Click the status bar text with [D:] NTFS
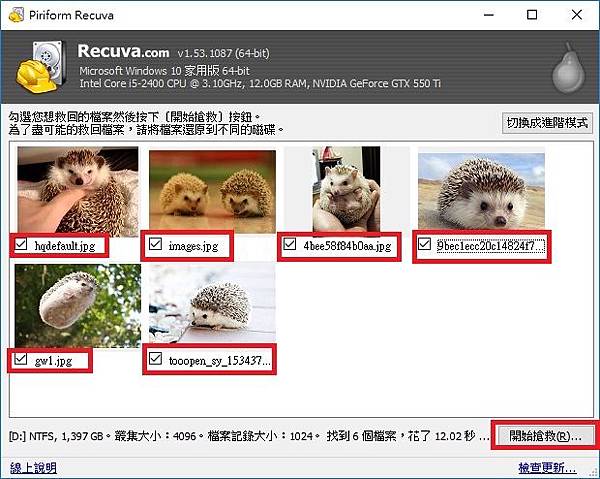Image resolution: width=600 pixels, height=479 pixels. [249, 436]
